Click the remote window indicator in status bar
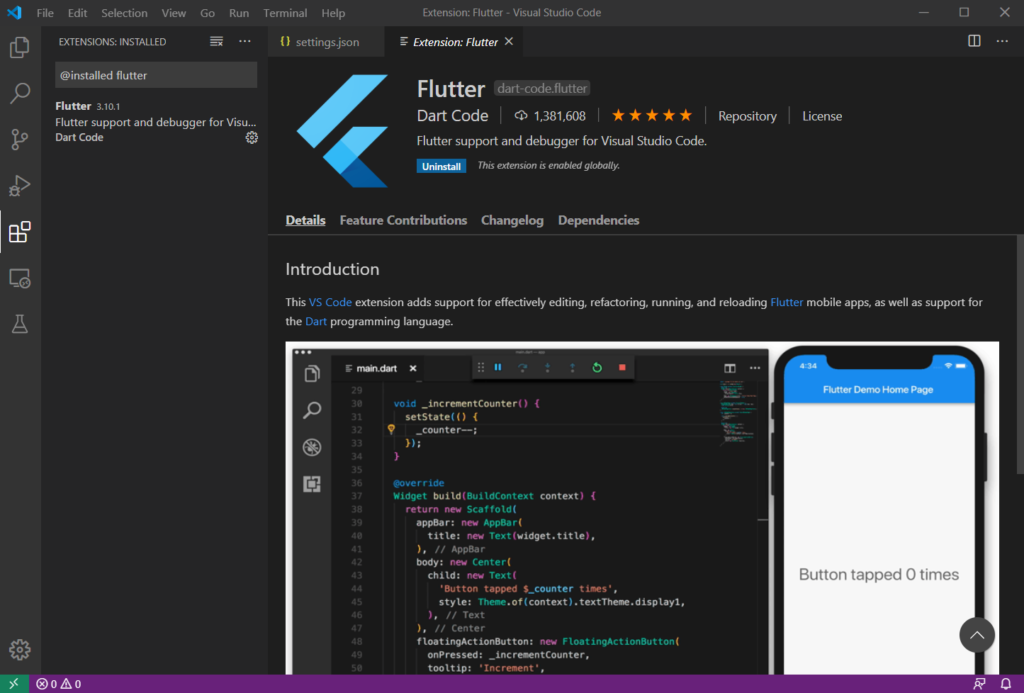 point(14,684)
